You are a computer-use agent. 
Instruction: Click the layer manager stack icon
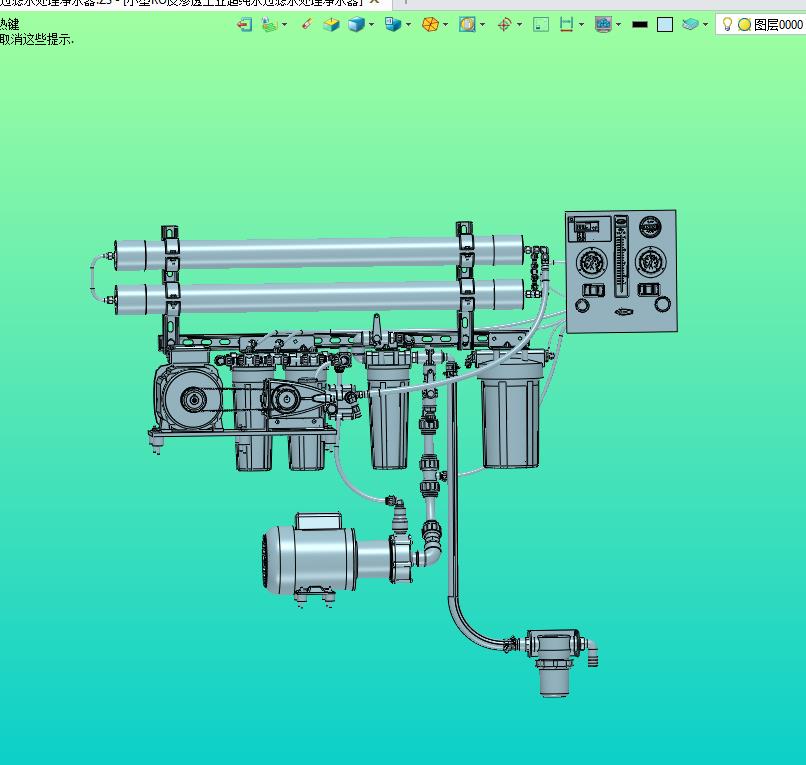pyautogui.click(x=691, y=24)
